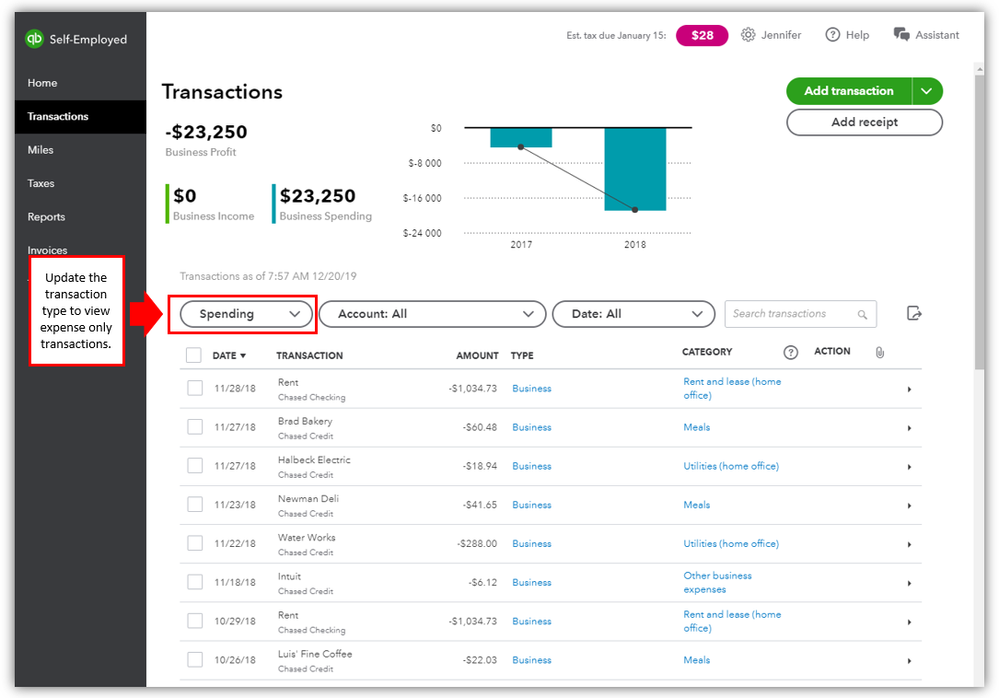The image size is (999, 698).
Task: Check the Brad Bakery transaction checkbox
Action: tap(195, 427)
